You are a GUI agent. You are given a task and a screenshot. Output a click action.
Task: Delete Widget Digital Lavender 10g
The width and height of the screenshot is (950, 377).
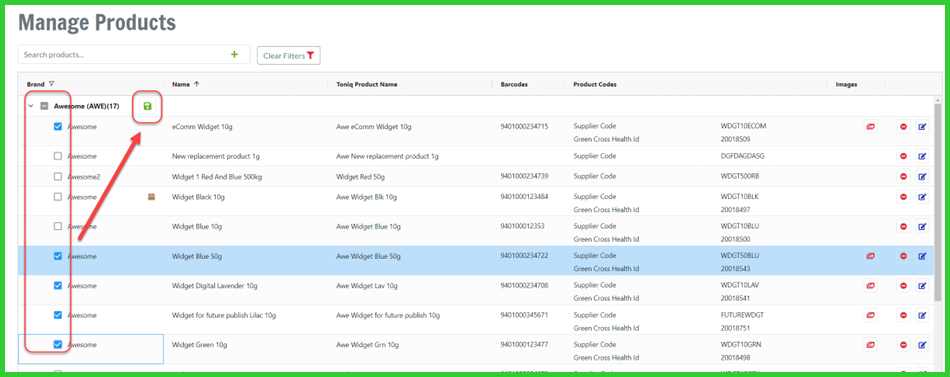coord(903,285)
